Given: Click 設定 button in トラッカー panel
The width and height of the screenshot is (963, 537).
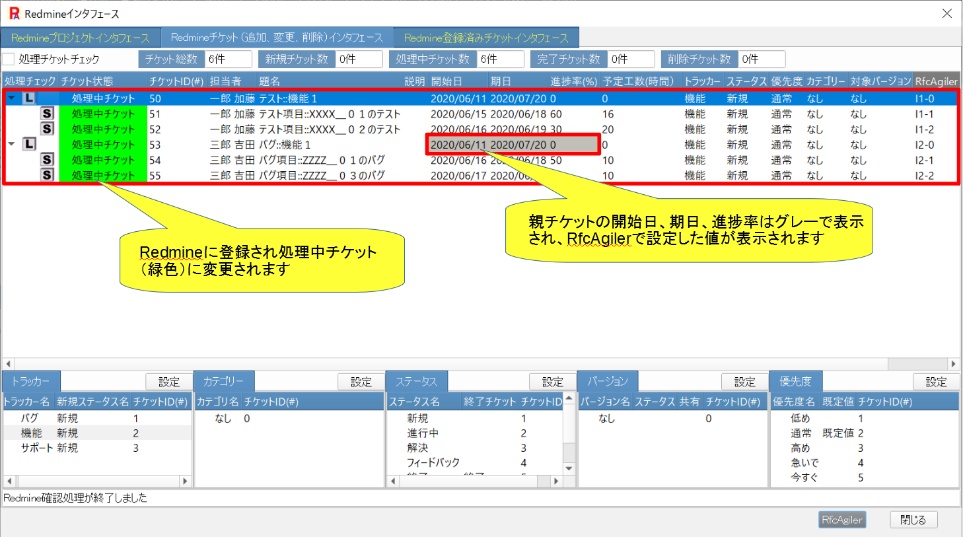Looking at the screenshot, I should pyautogui.click(x=169, y=382).
